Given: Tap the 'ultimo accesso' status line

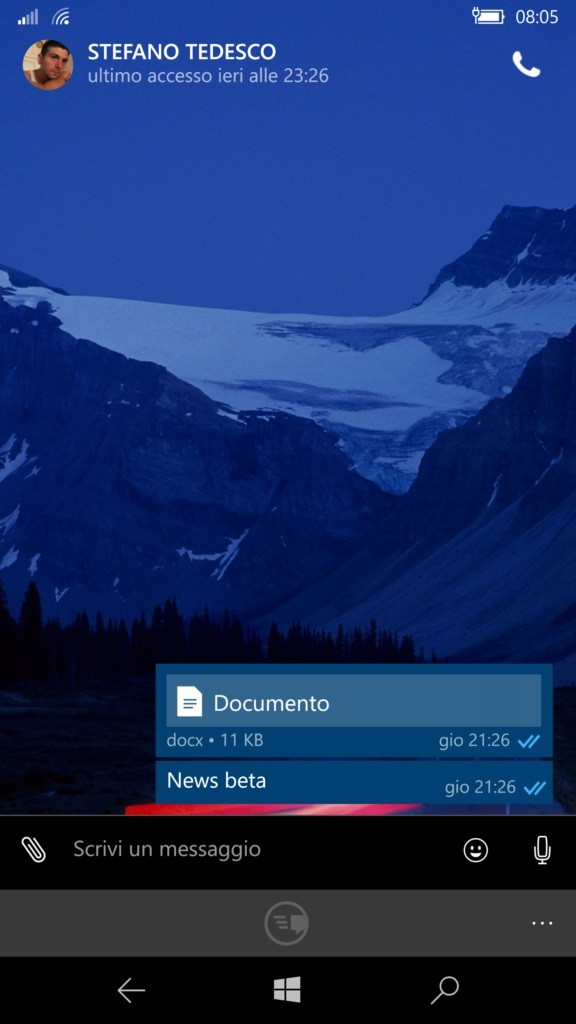Looking at the screenshot, I should [208, 76].
